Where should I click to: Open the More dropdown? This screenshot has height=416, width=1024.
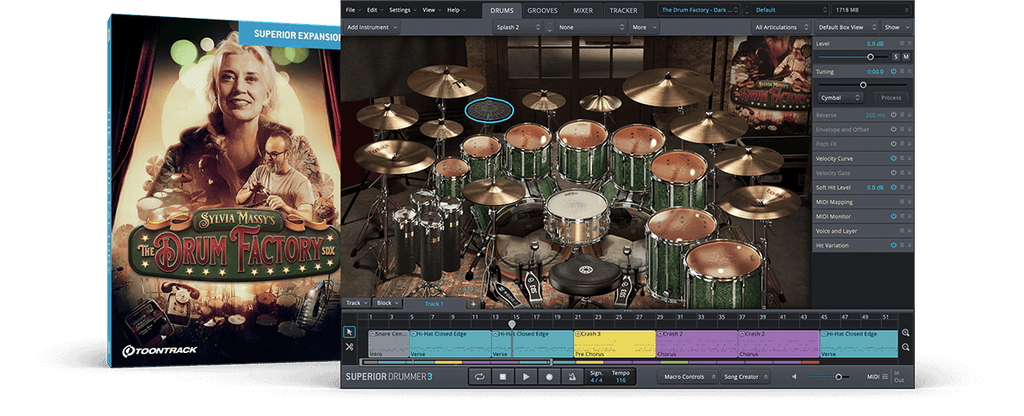(x=644, y=27)
